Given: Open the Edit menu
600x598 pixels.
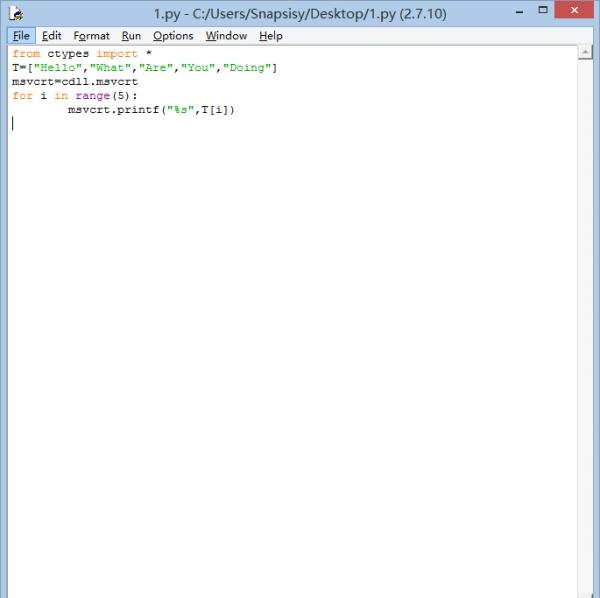Looking at the screenshot, I should click(52, 36).
